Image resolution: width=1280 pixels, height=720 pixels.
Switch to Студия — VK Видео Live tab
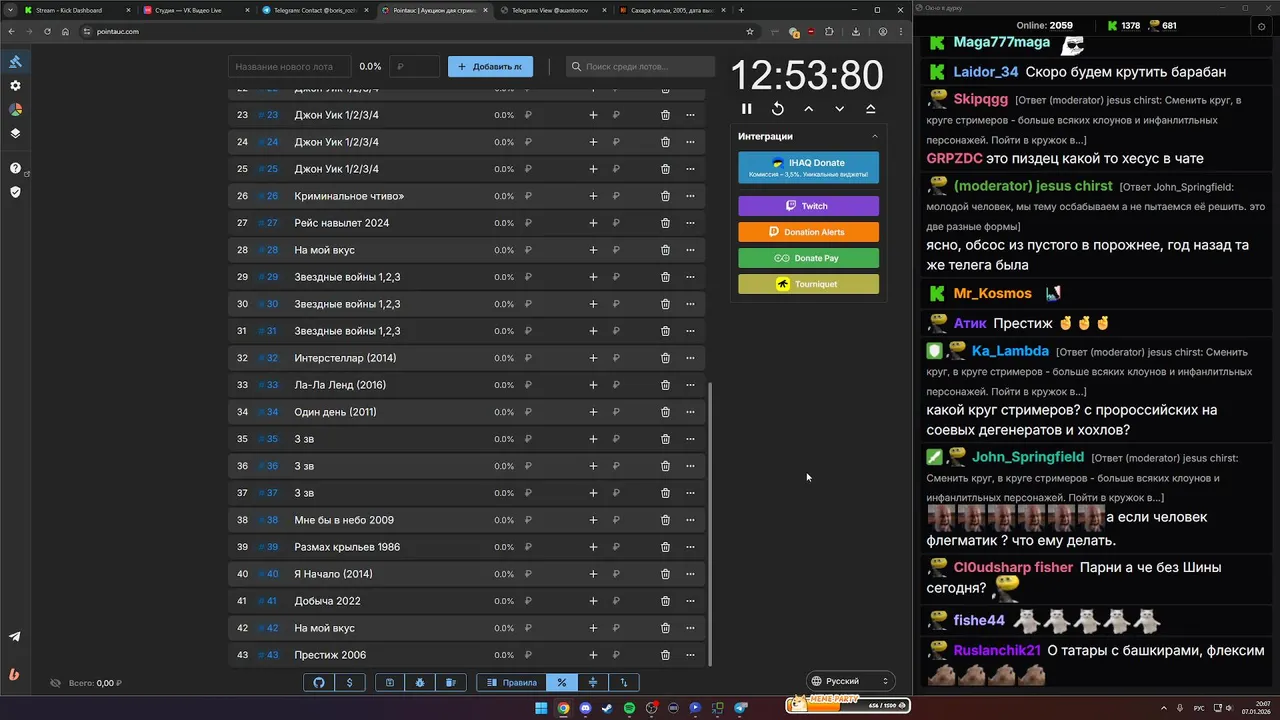[x=196, y=10]
